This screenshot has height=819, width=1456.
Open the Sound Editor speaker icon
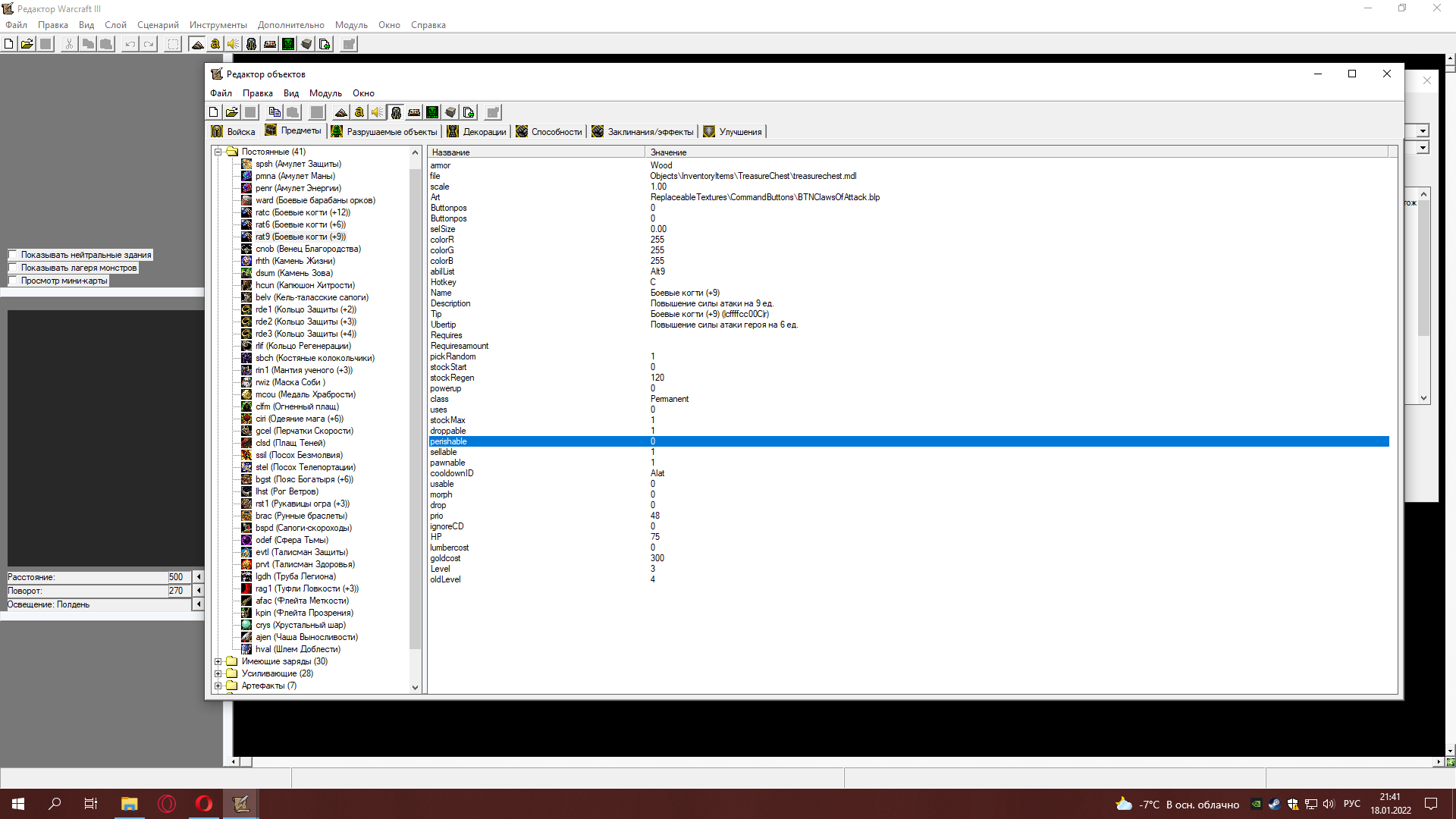coord(378,112)
